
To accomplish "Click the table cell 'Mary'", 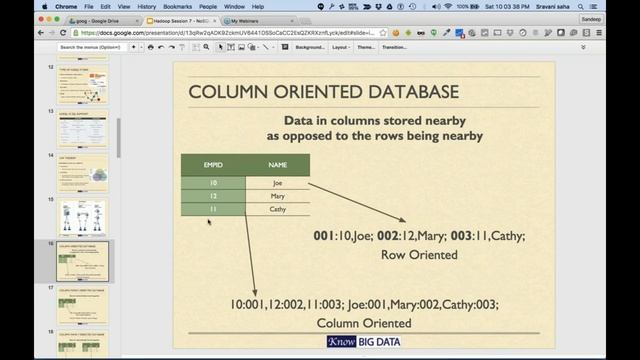I will (278, 196).
